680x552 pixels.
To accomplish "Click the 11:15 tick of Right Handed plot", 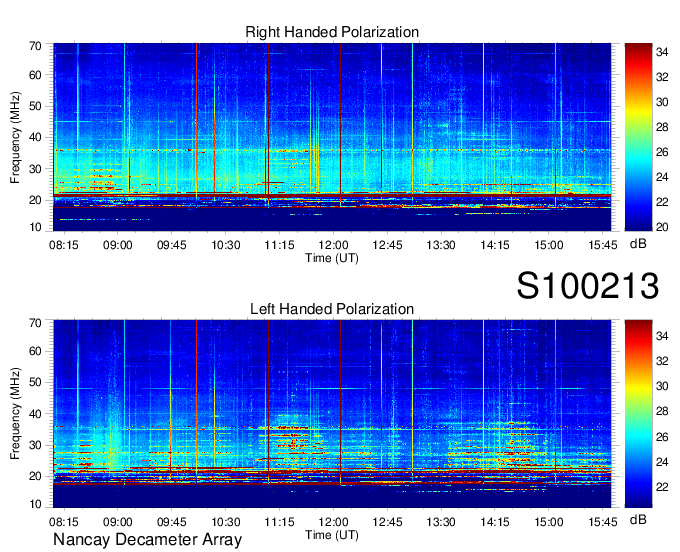I will [x=279, y=245].
